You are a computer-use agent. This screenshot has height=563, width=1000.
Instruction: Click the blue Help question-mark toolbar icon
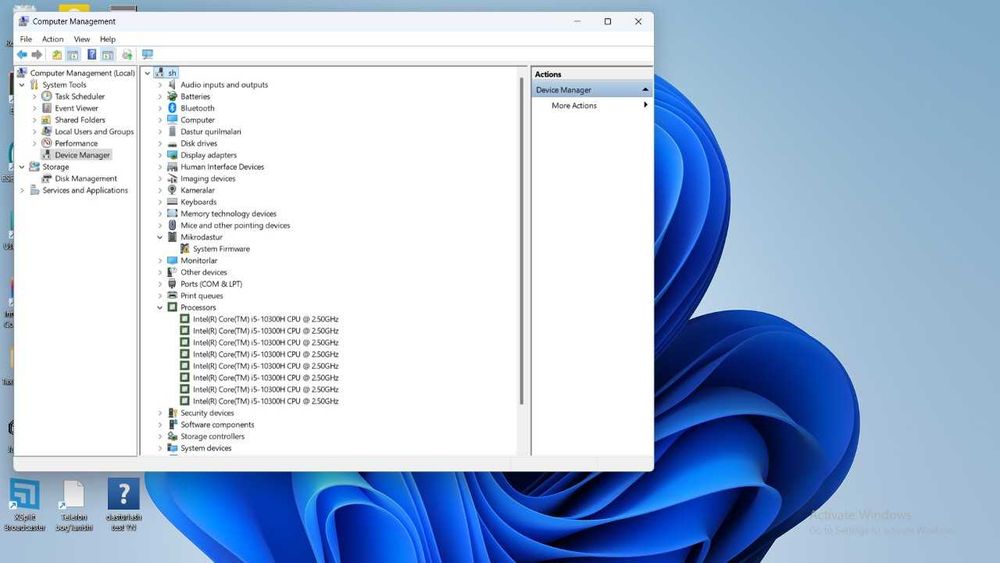pos(92,55)
